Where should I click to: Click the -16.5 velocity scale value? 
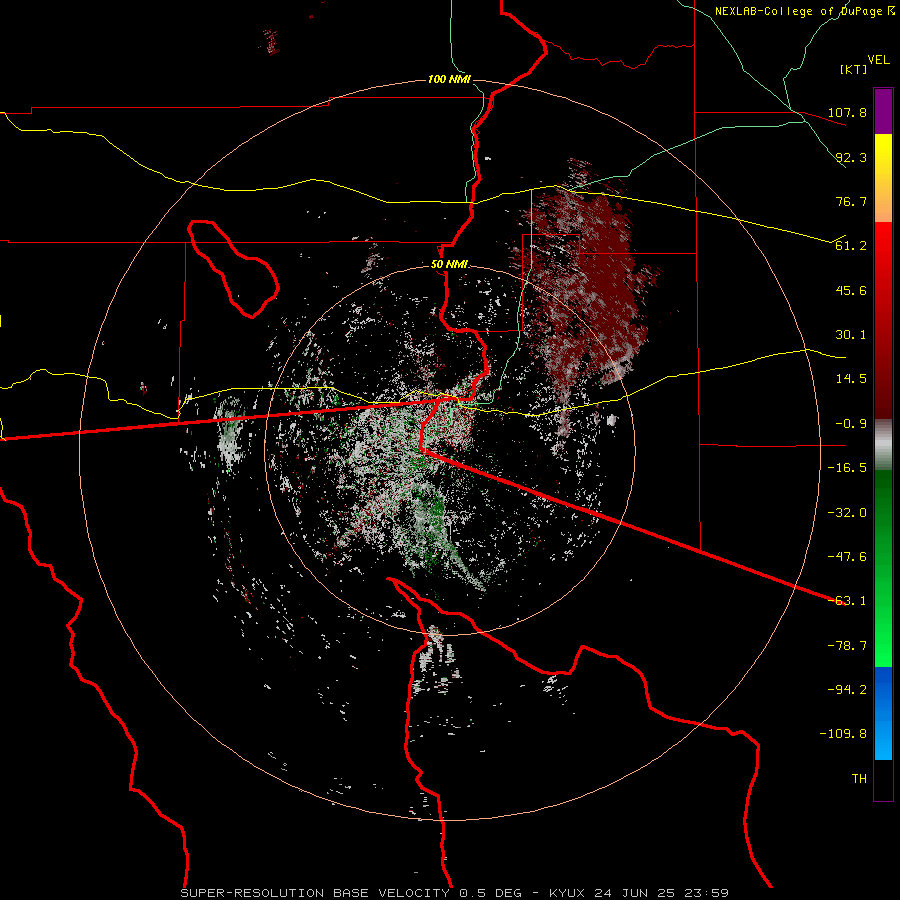(847, 468)
